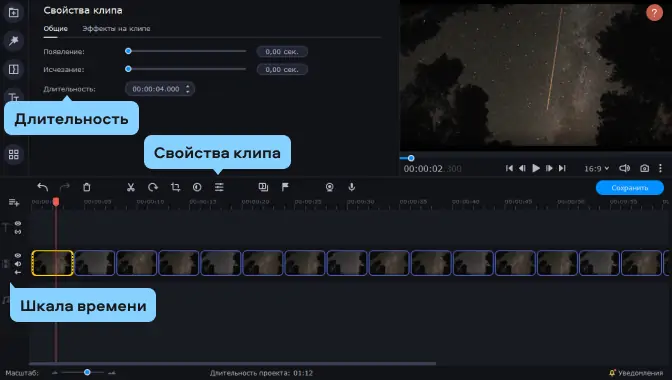The height and width of the screenshot is (380, 672).
Task: Click the red playhead marker on ruler
Action: point(56,201)
